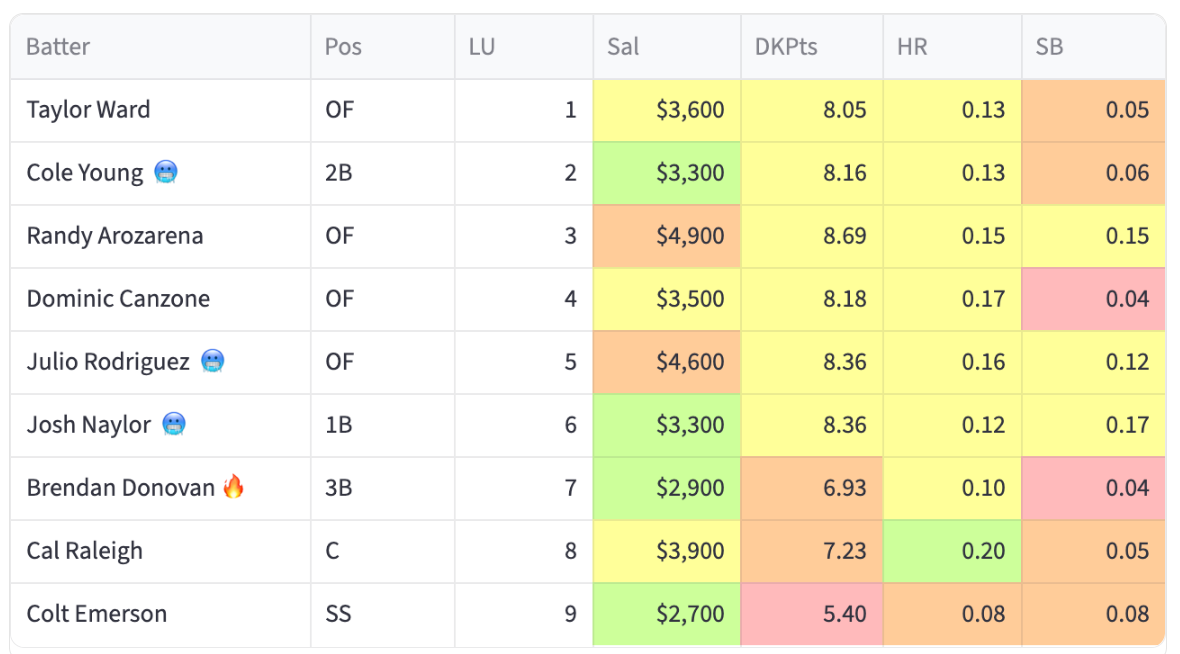The image size is (1180, 654).
Task: Click the fire icon next to Brendan Donovan
Action: (x=233, y=487)
